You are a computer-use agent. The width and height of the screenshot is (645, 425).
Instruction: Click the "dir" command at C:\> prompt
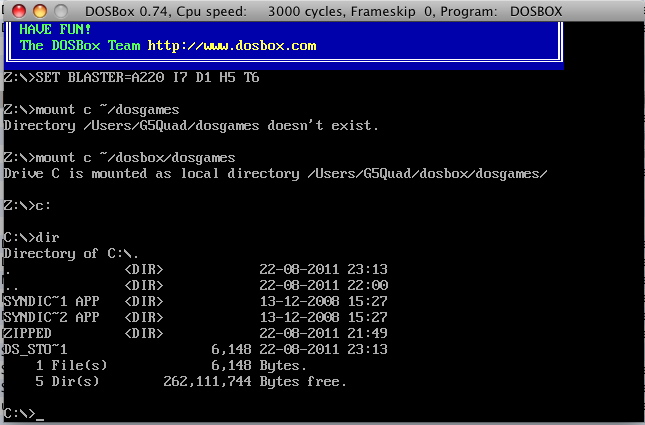48,238
